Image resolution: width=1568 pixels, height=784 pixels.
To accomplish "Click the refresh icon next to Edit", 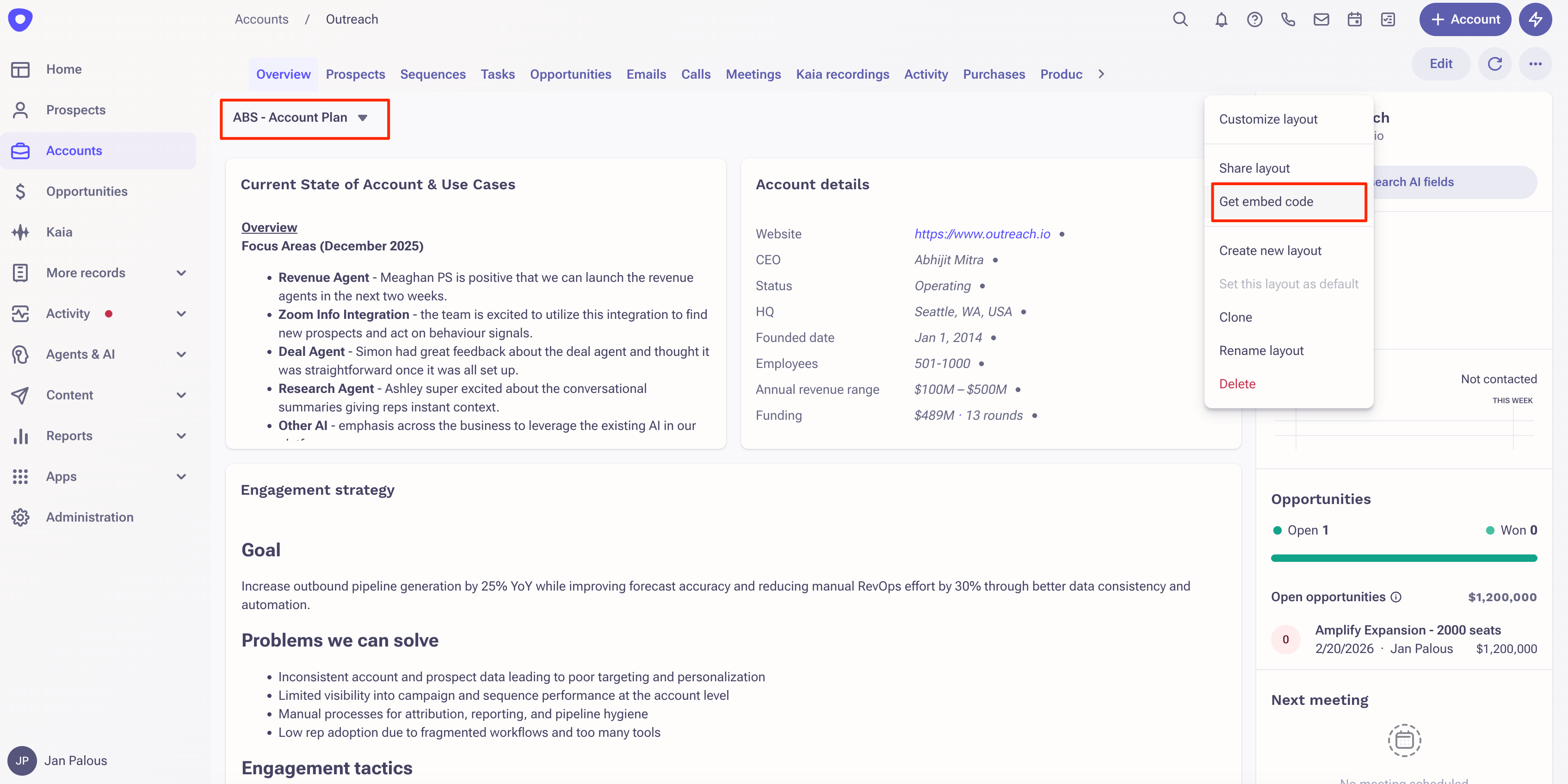I will pyautogui.click(x=1495, y=64).
